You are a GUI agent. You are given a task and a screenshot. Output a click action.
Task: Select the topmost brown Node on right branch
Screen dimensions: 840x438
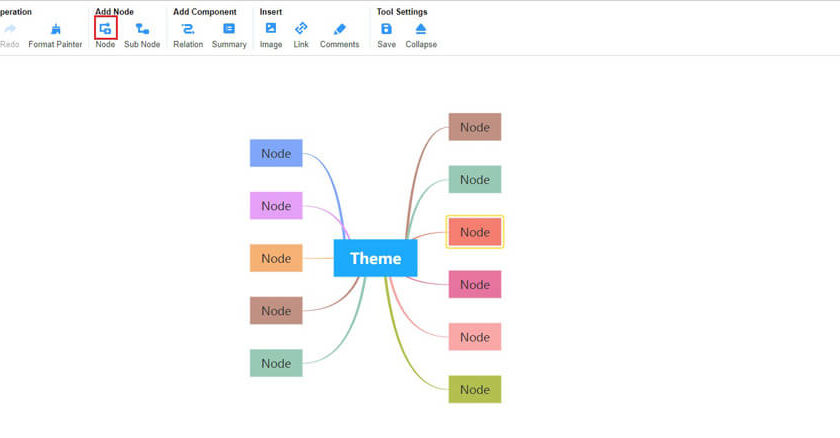pos(475,127)
